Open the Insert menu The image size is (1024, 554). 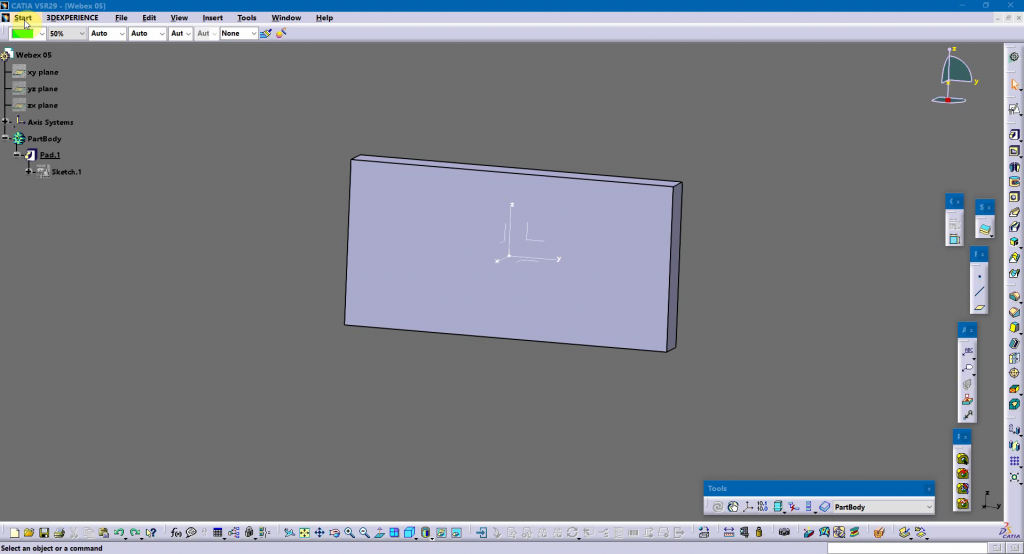tap(212, 18)
